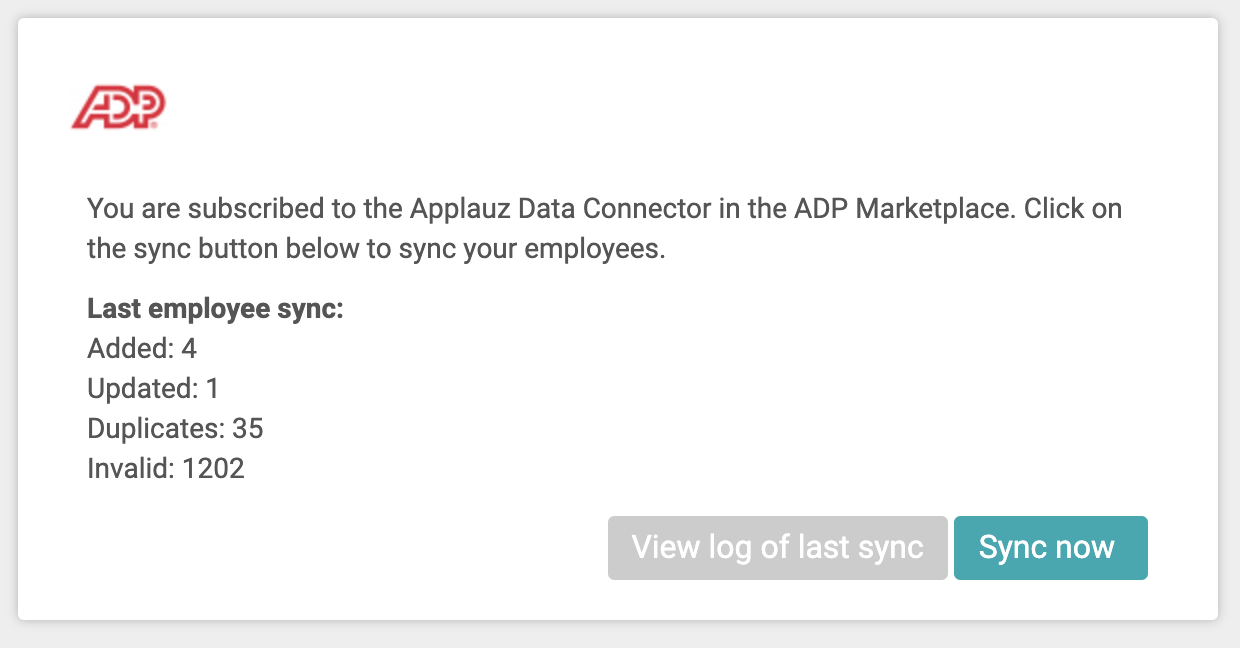Screen dimensions: 1240x648
Task: Click the ADP logo
Action: [118, 107]
